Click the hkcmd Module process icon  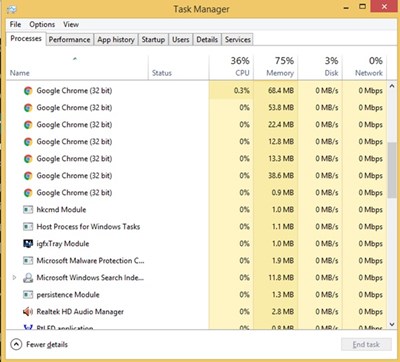click(28, 210)
